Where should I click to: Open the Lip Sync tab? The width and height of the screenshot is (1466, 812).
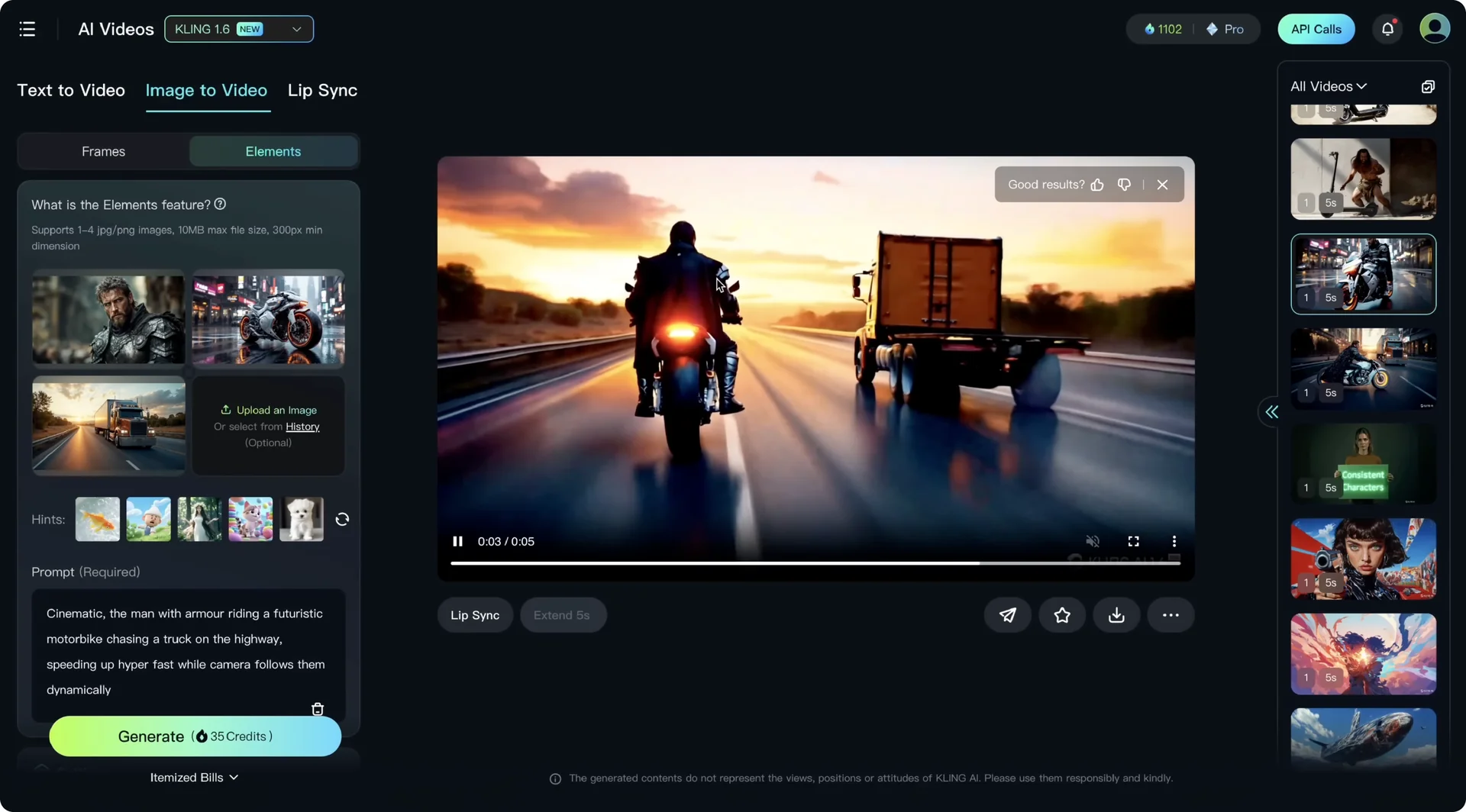[x=322, y=90]
